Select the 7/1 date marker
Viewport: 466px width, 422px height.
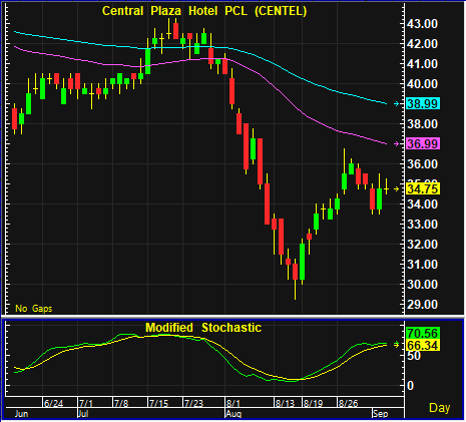[x=86, y=403]
